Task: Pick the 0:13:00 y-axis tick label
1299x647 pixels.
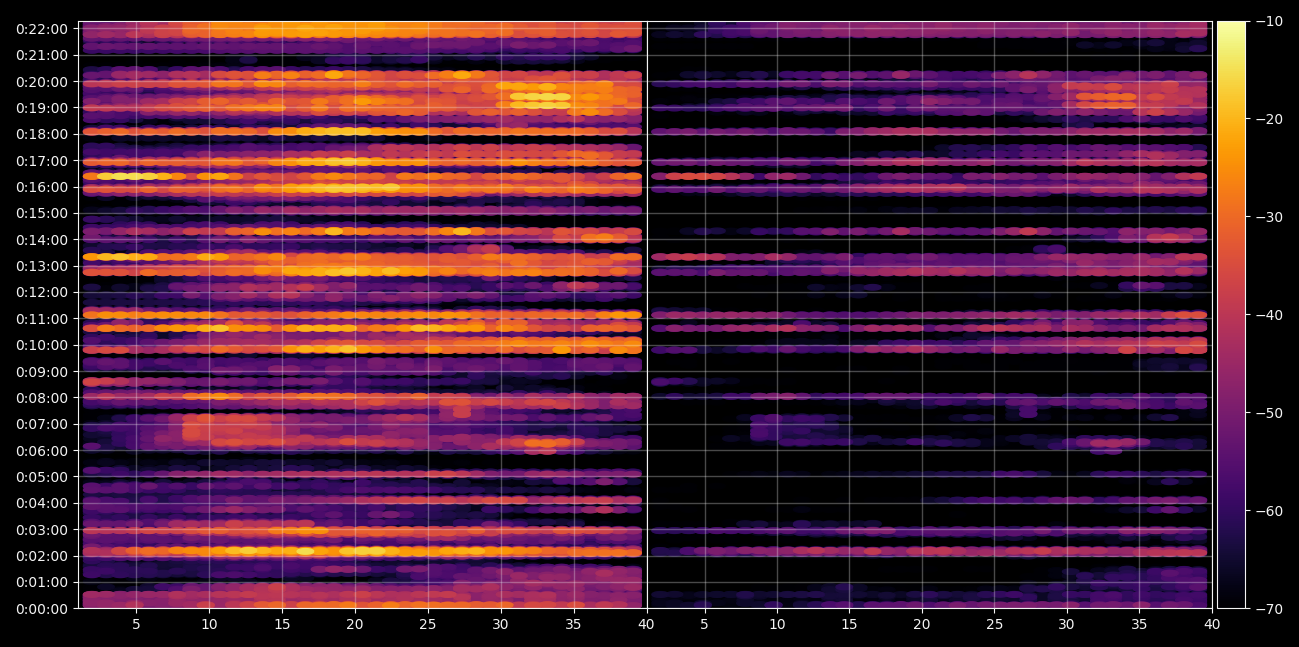Action: point(42,266)
